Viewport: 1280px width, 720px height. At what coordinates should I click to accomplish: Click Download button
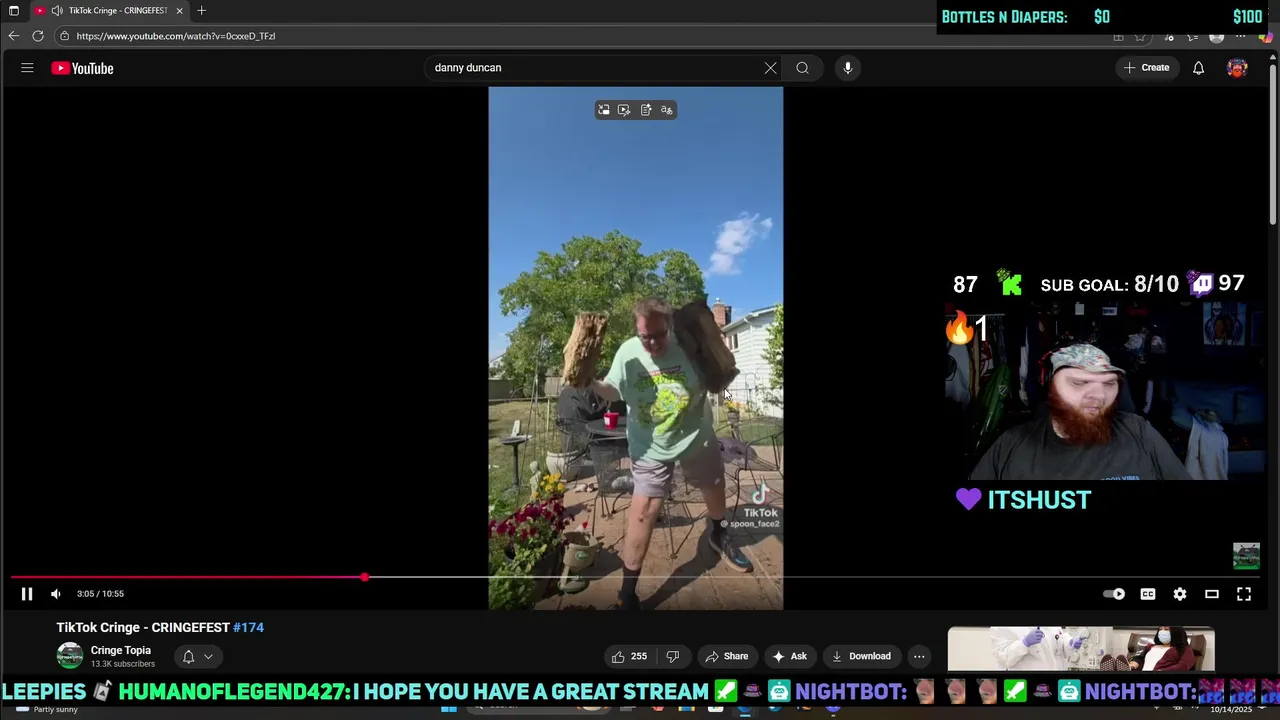861,656
